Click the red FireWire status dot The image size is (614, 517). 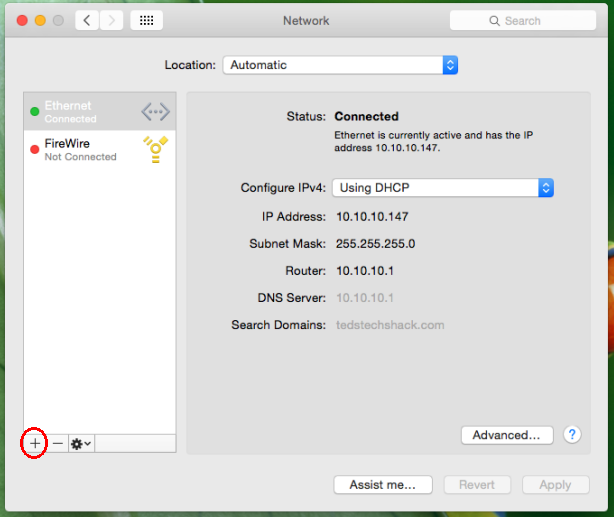tap(35, 149)
